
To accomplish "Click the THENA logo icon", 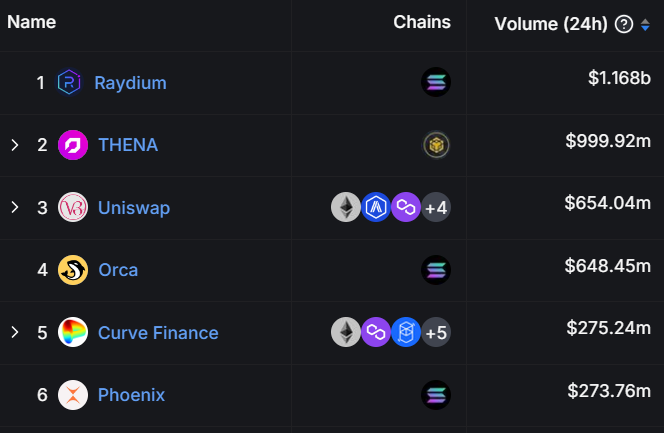I will [73, 145].
